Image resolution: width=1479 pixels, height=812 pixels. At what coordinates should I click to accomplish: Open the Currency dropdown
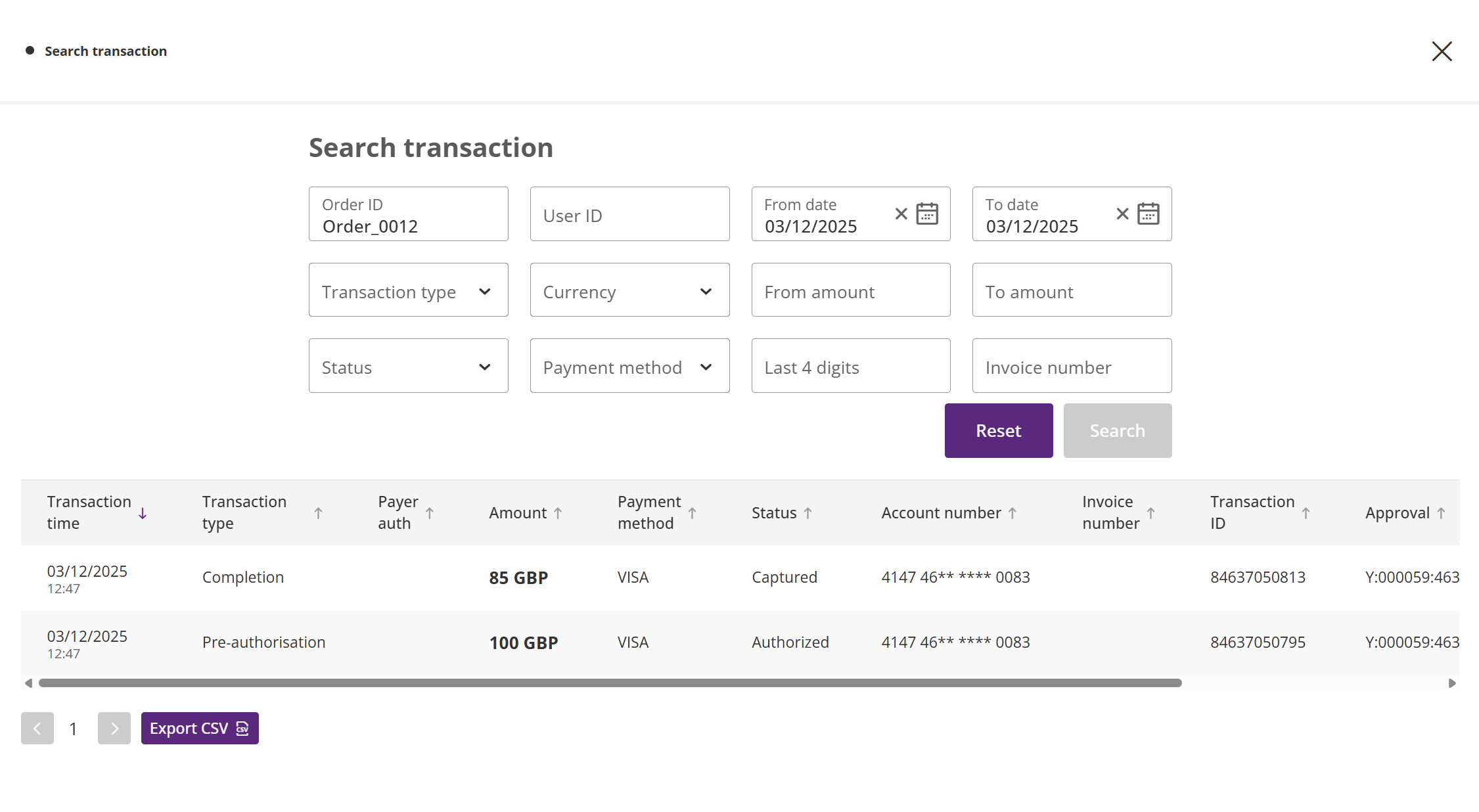coord(629,290)
